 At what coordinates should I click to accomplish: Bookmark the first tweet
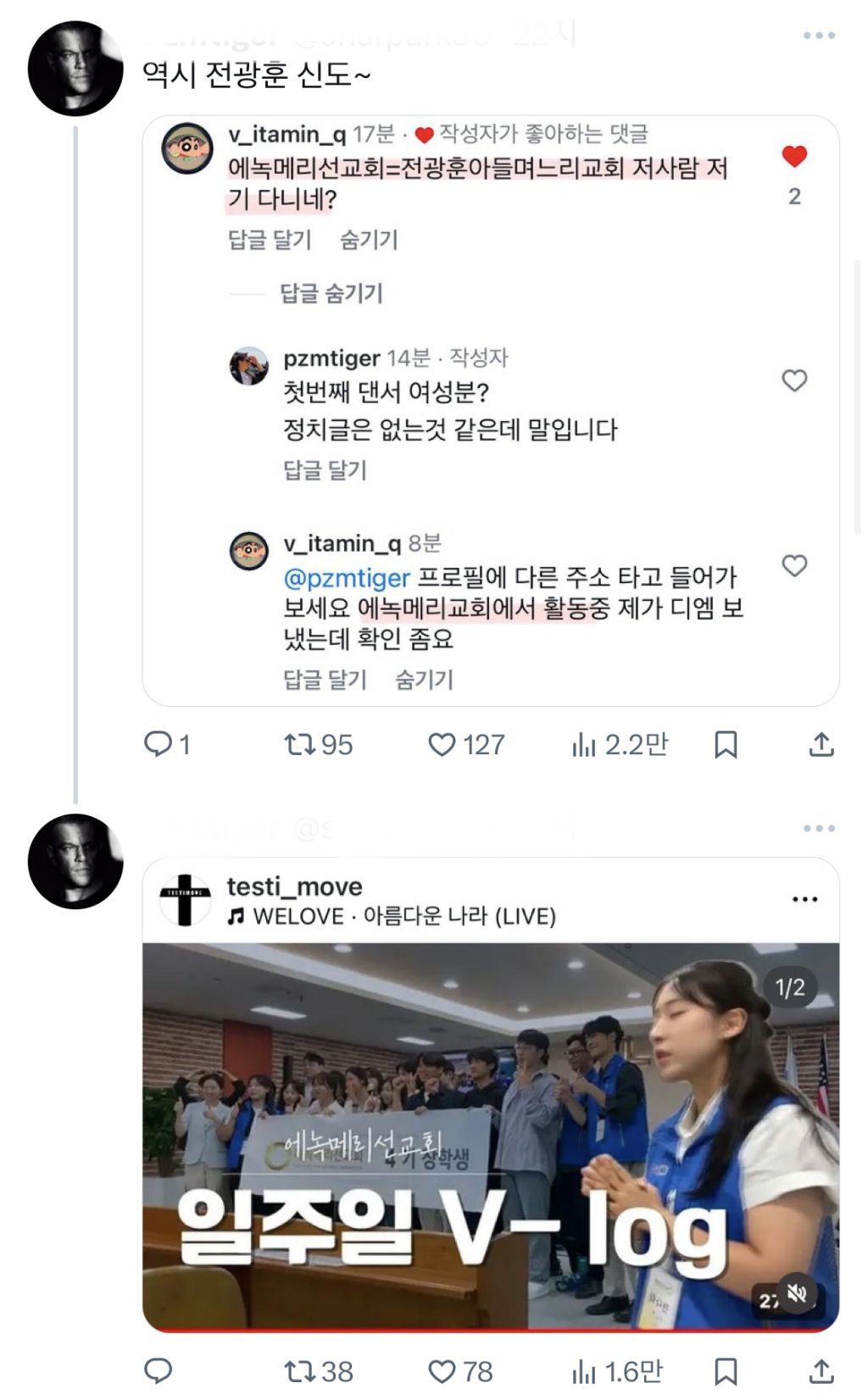pyautogui.click(x=726, y=745)
